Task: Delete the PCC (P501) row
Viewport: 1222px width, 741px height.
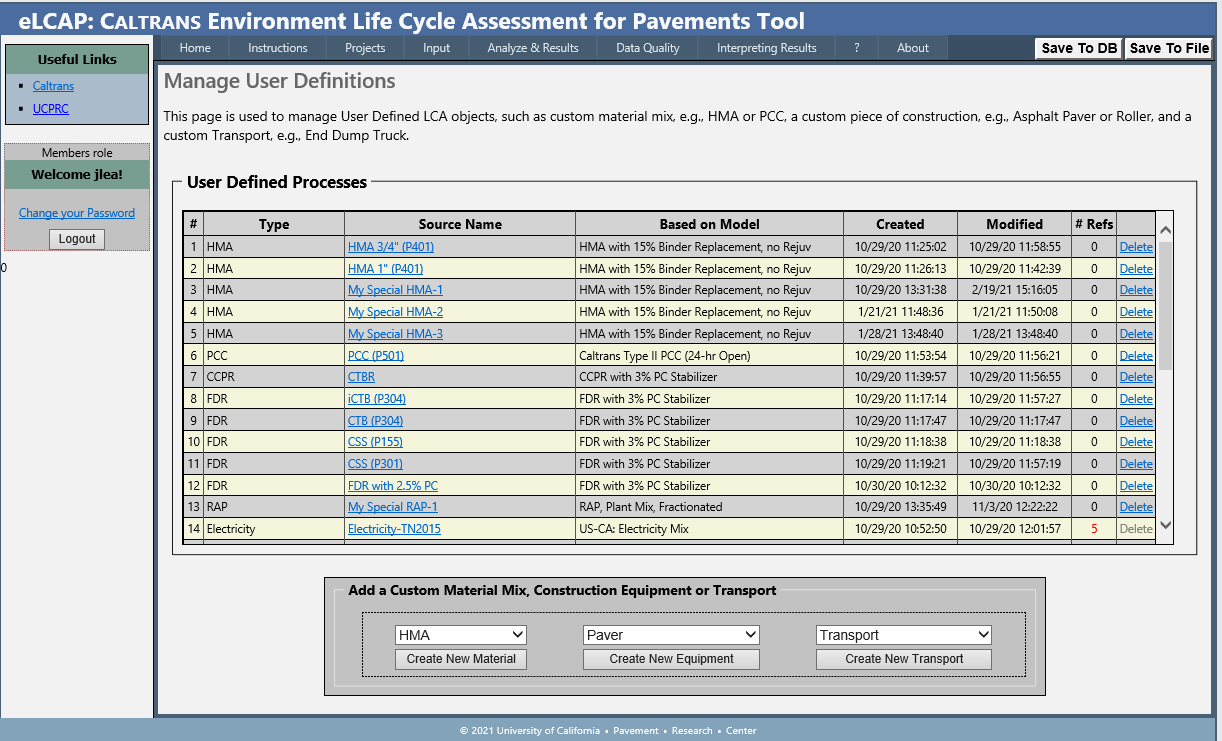Action: coord(1135,355)
